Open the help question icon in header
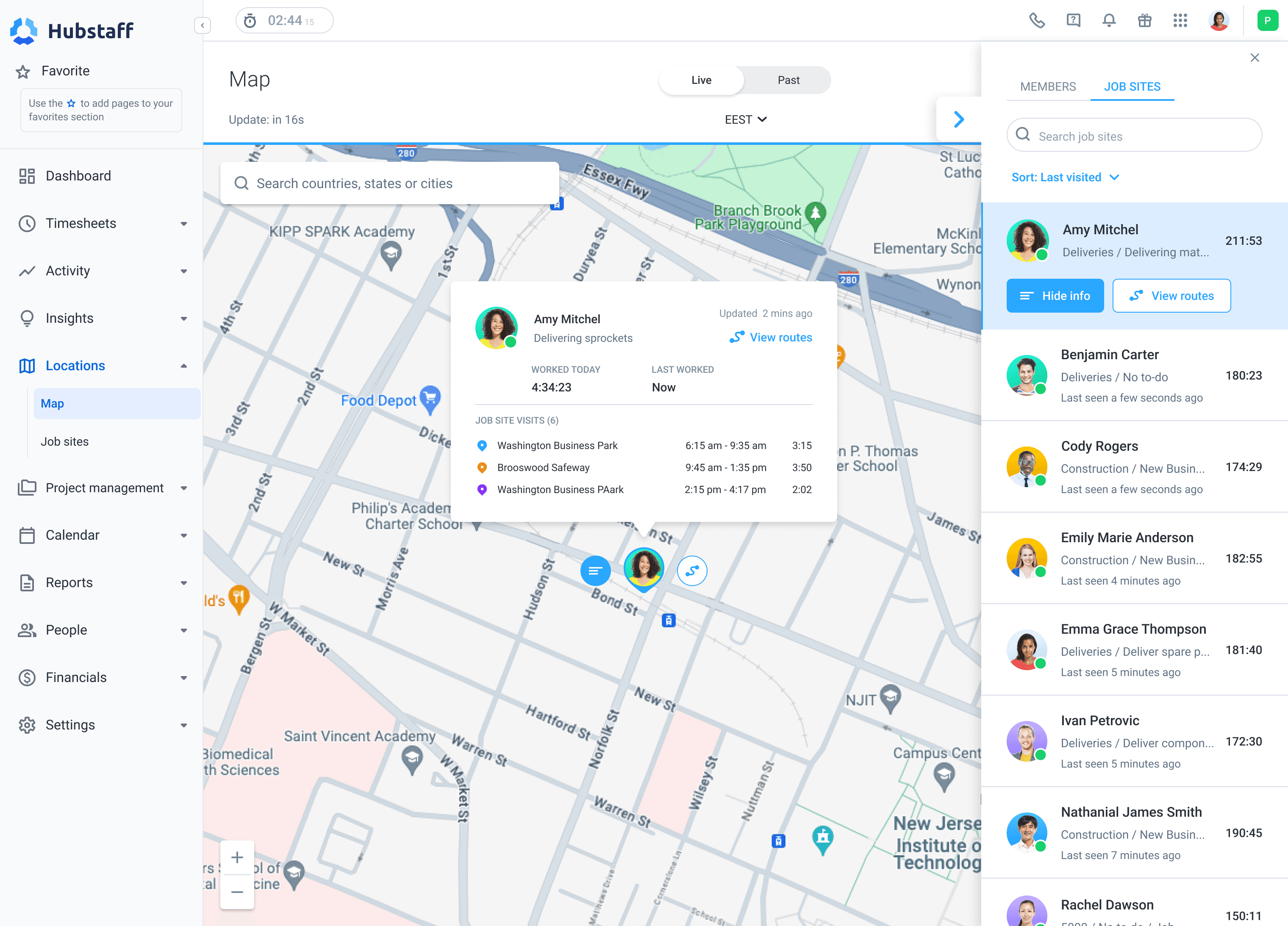1288x926 pixels. pos(1073,20)
